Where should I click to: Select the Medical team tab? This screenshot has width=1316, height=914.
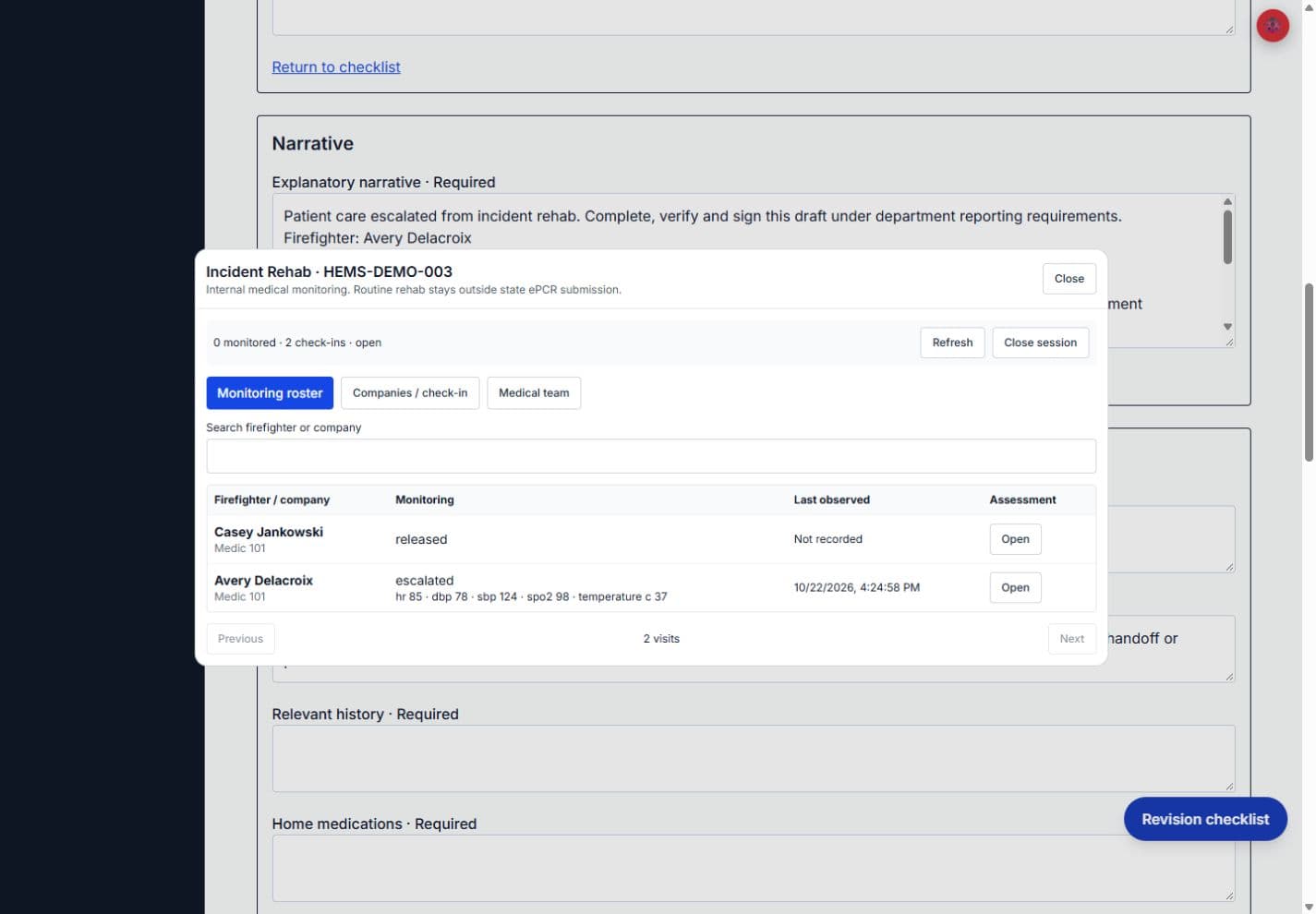coord(534,393)
